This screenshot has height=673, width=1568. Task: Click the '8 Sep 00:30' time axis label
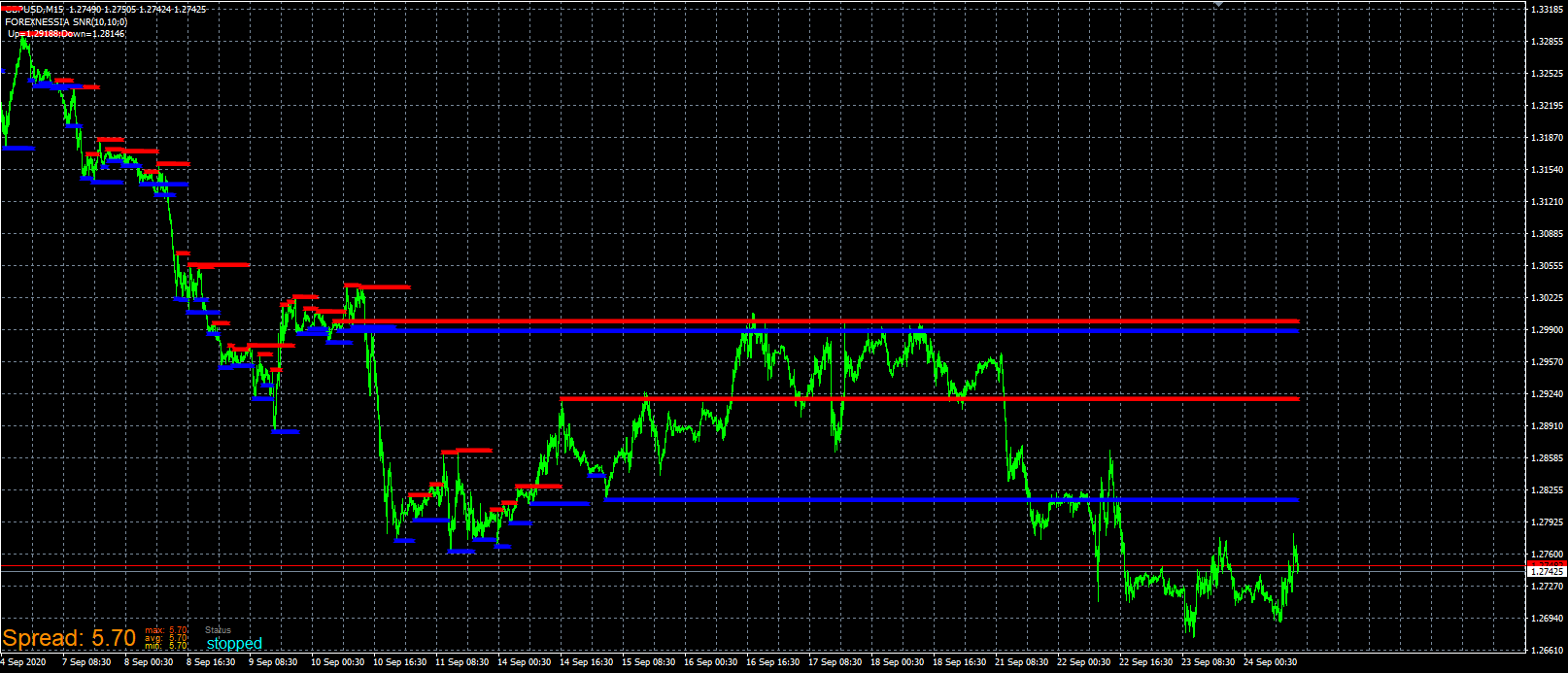pos(149,662)
